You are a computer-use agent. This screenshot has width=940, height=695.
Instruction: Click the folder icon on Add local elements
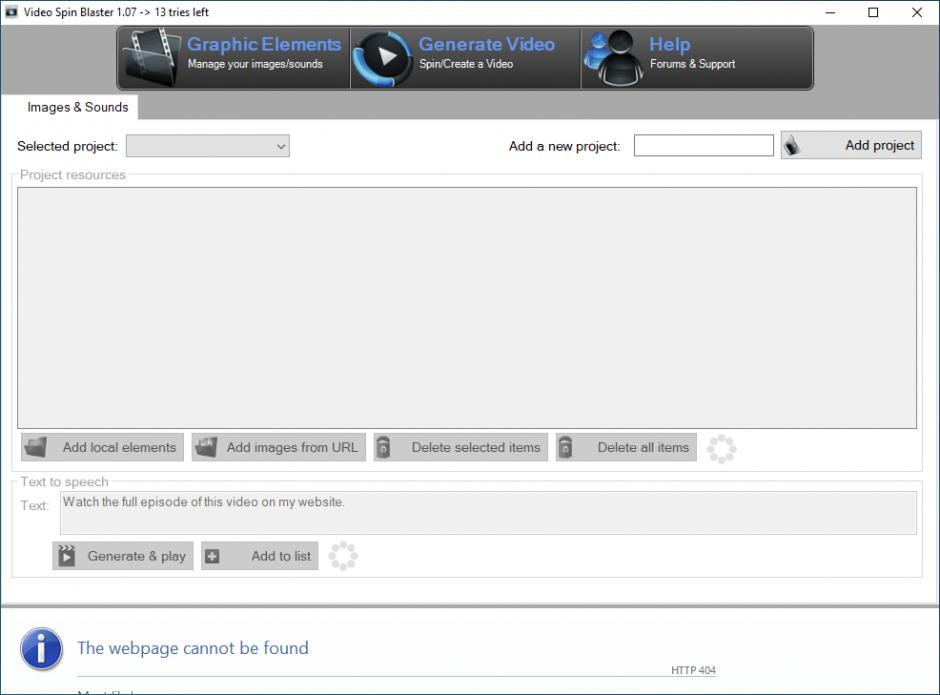(36, 447)
